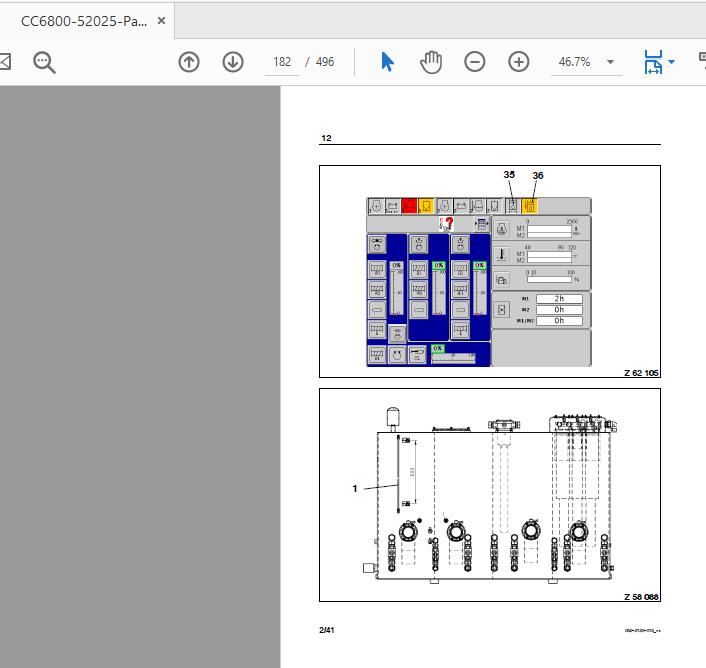Close the CC6800-52025 document tab
This screenshot has height=668, width=706.
[161, 21]
